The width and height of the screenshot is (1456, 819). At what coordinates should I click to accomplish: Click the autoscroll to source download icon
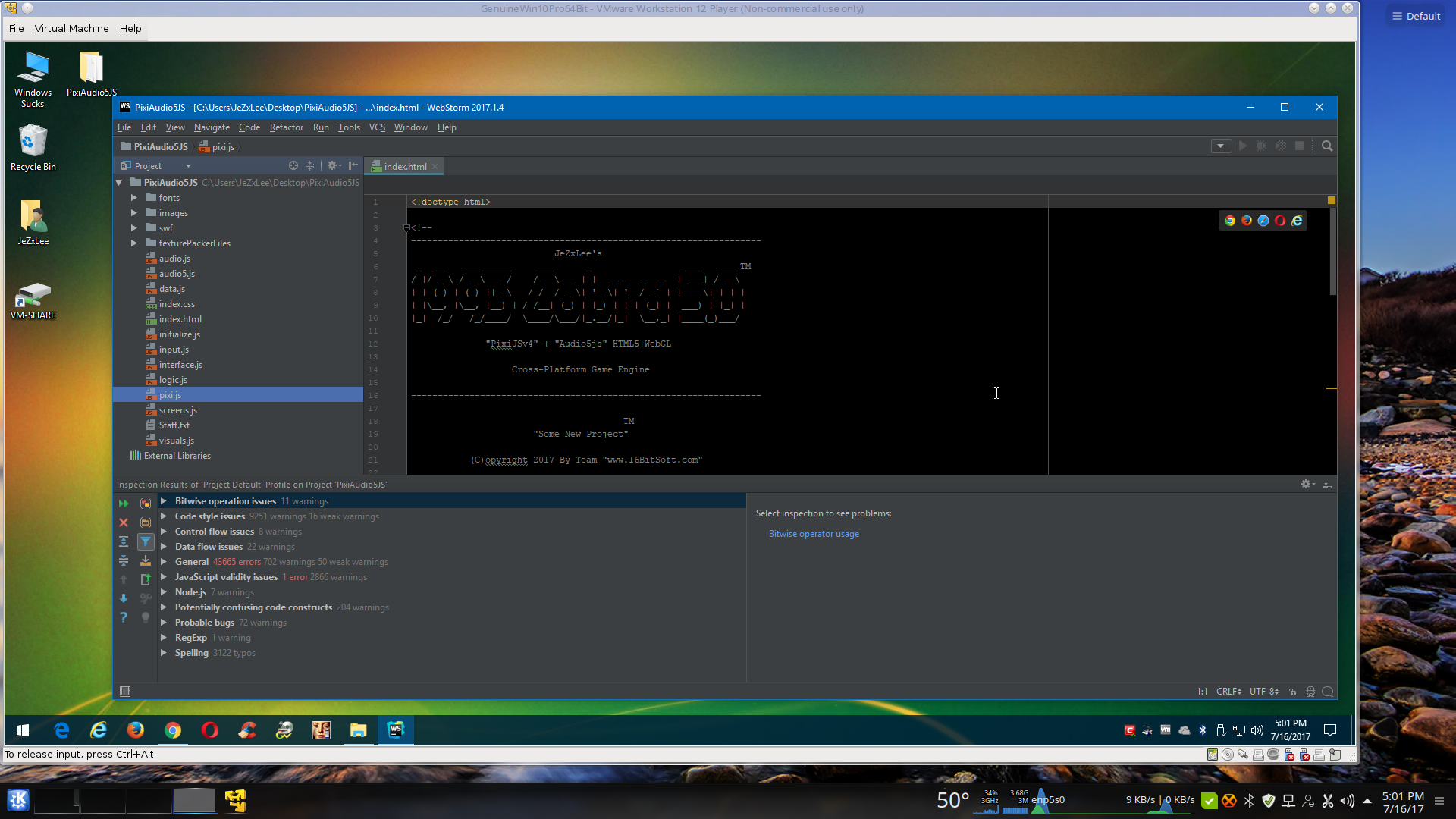(146, 560)
